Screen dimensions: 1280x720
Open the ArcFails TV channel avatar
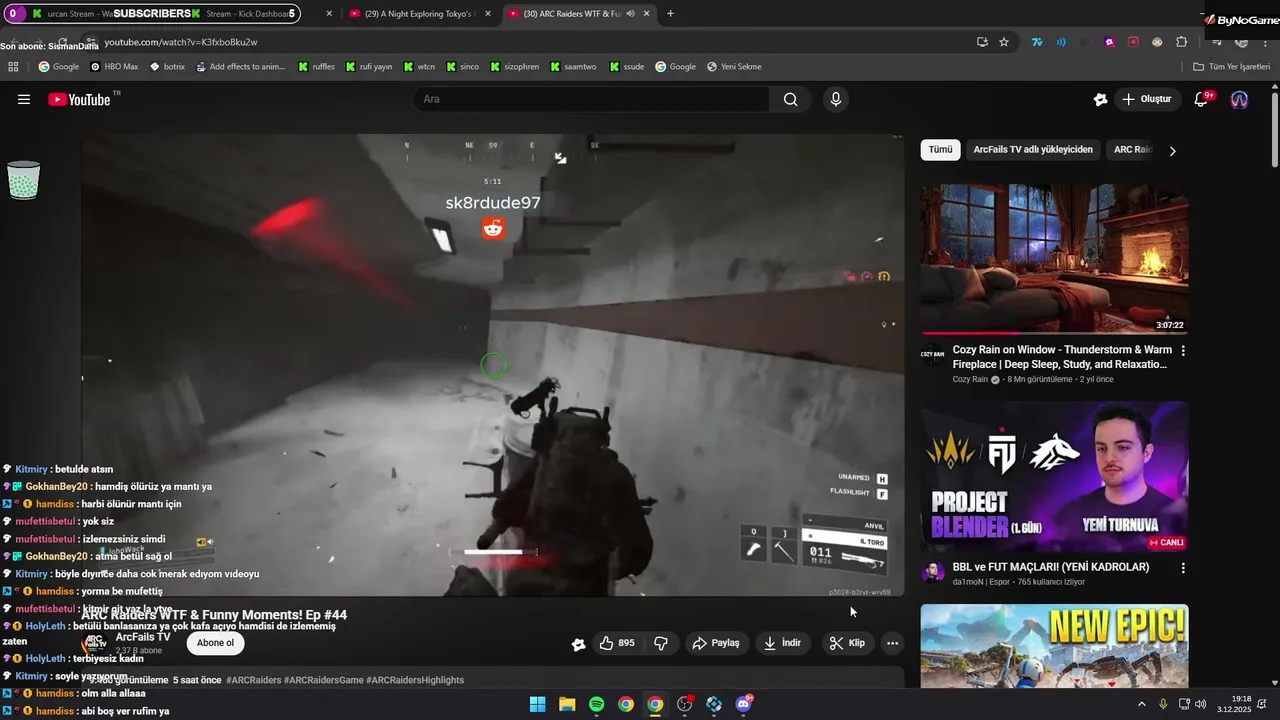tap(95, 643)
